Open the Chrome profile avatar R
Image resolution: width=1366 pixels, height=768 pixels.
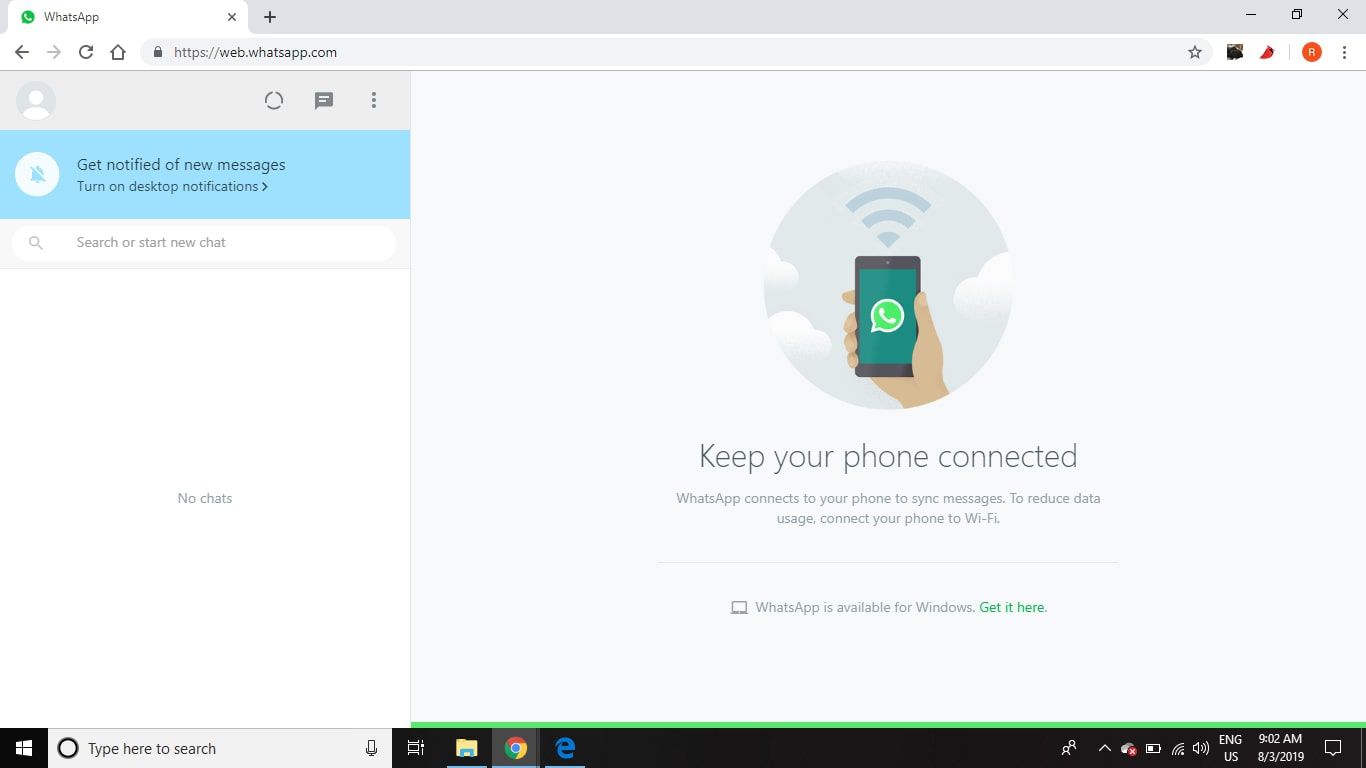click(1311, 52)
